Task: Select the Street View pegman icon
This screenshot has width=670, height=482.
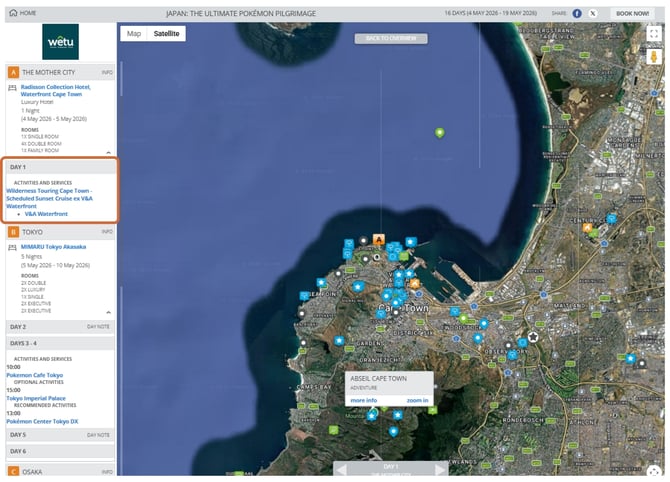Action: [x=654, y=56]
